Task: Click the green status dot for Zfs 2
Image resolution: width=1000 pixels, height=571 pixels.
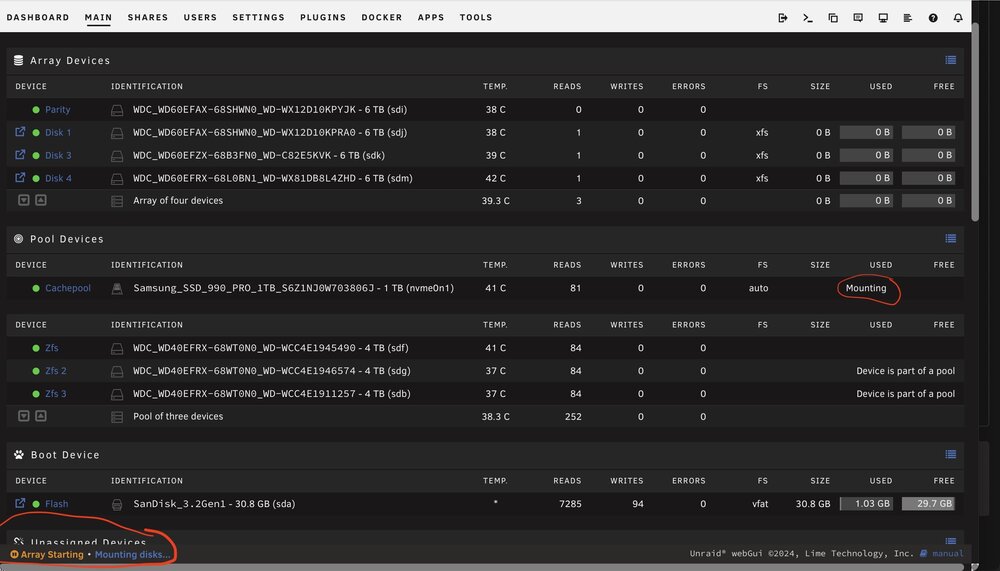Action: point(36,371)
